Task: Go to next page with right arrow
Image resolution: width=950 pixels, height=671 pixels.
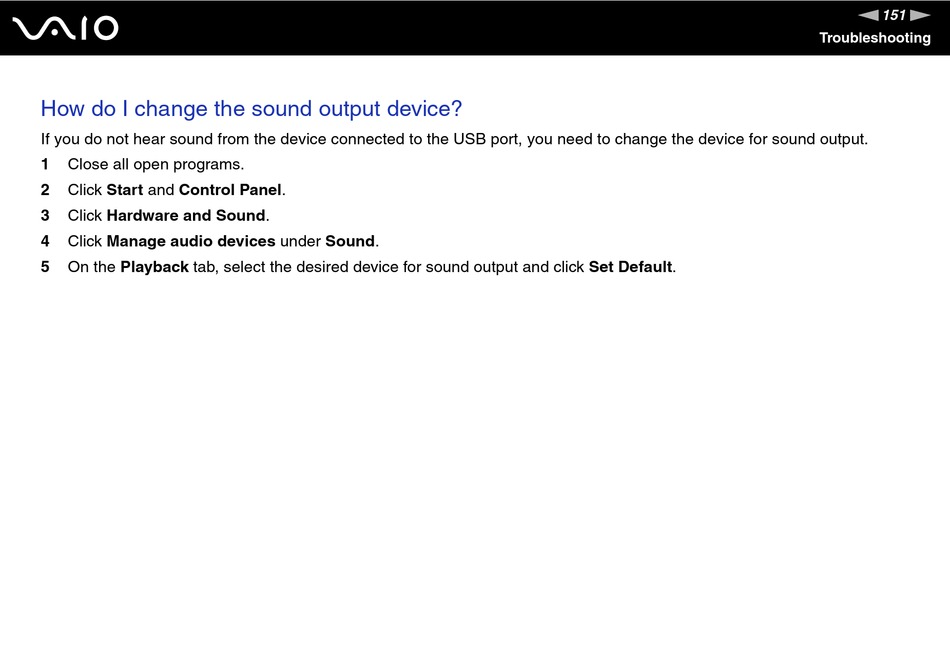Action: point(920,15)
